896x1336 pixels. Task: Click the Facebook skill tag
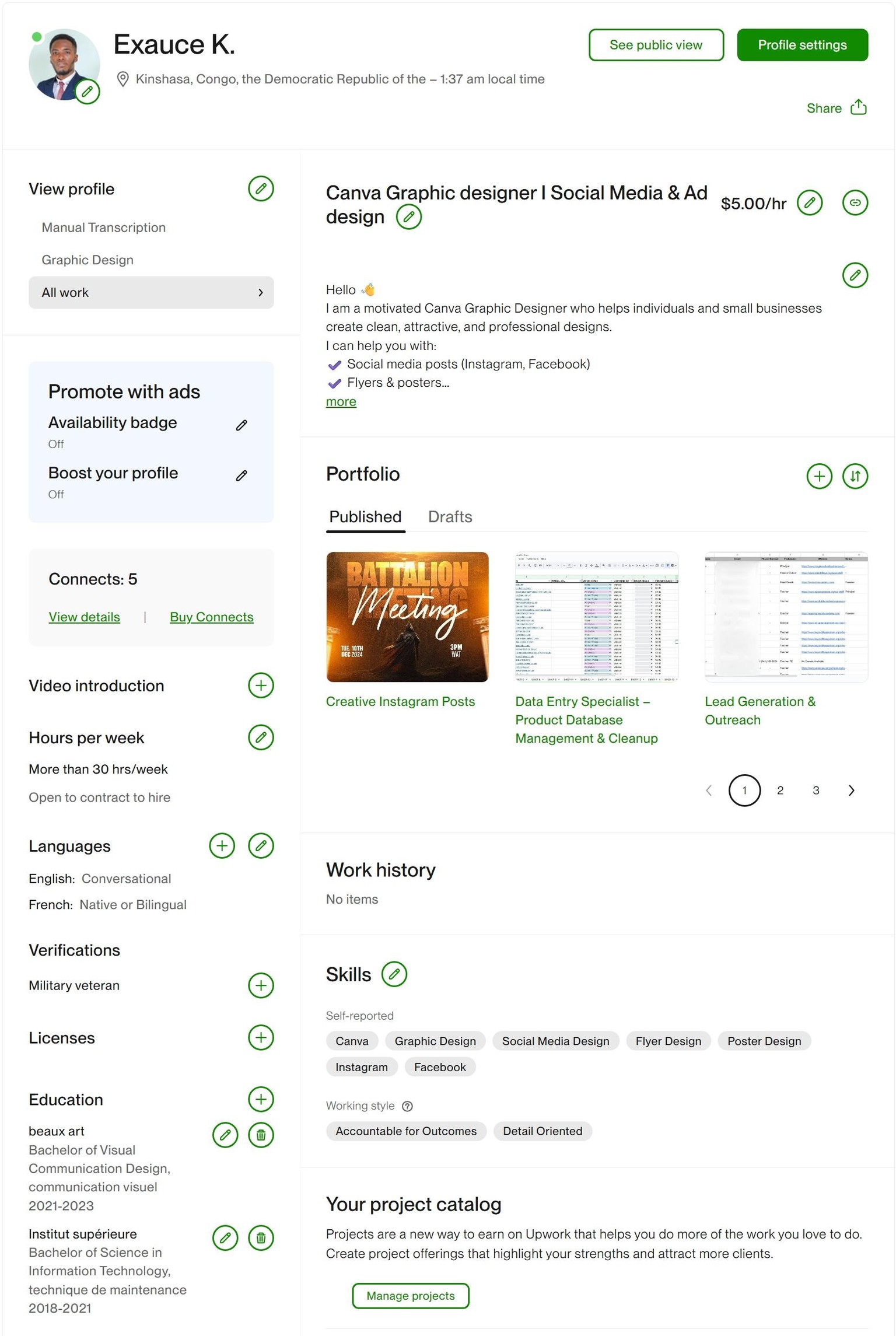point(440,1067)
